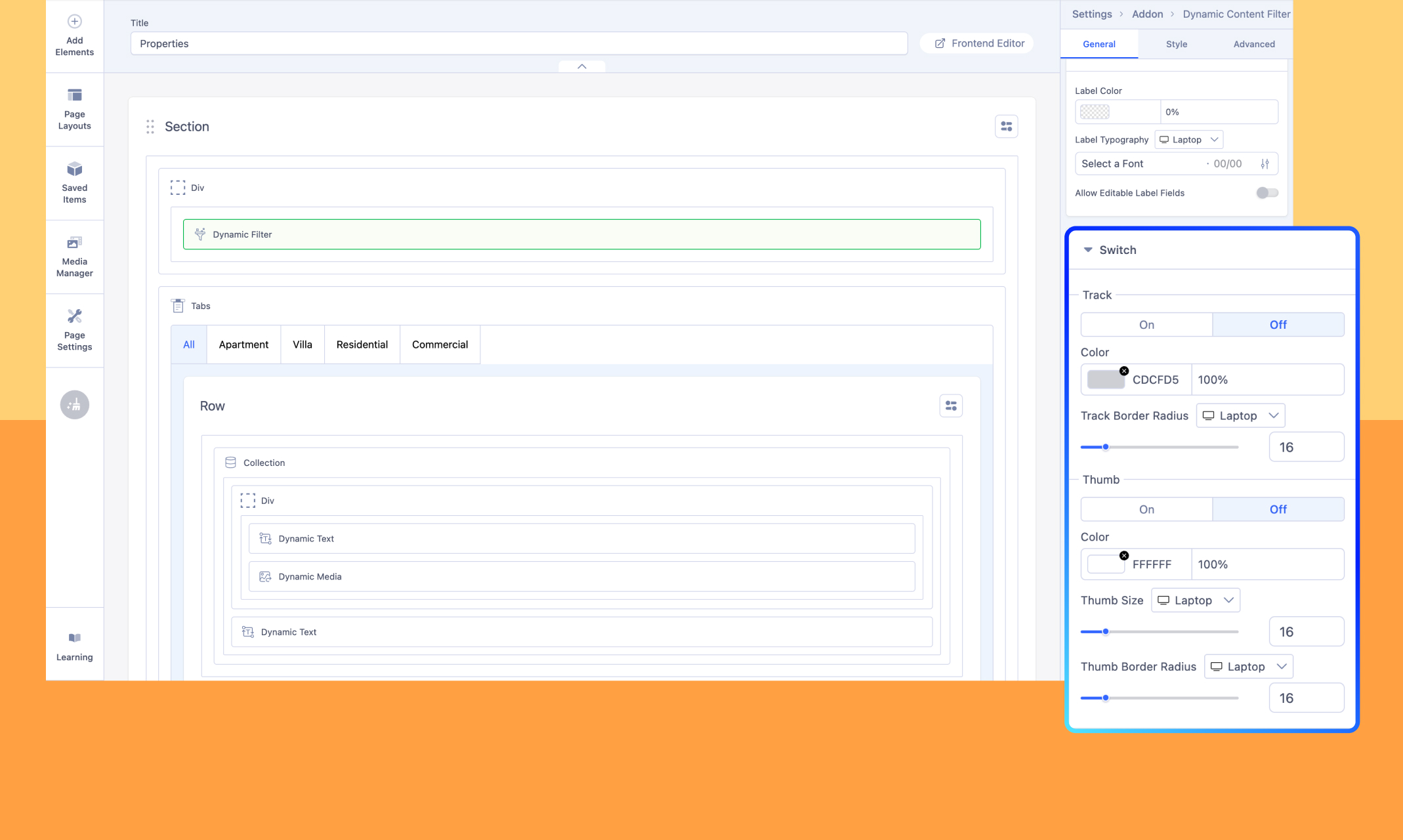Toggle Allow Editable Label Fields switch
1403x840 pixels.
click(x=1267, y=193)
